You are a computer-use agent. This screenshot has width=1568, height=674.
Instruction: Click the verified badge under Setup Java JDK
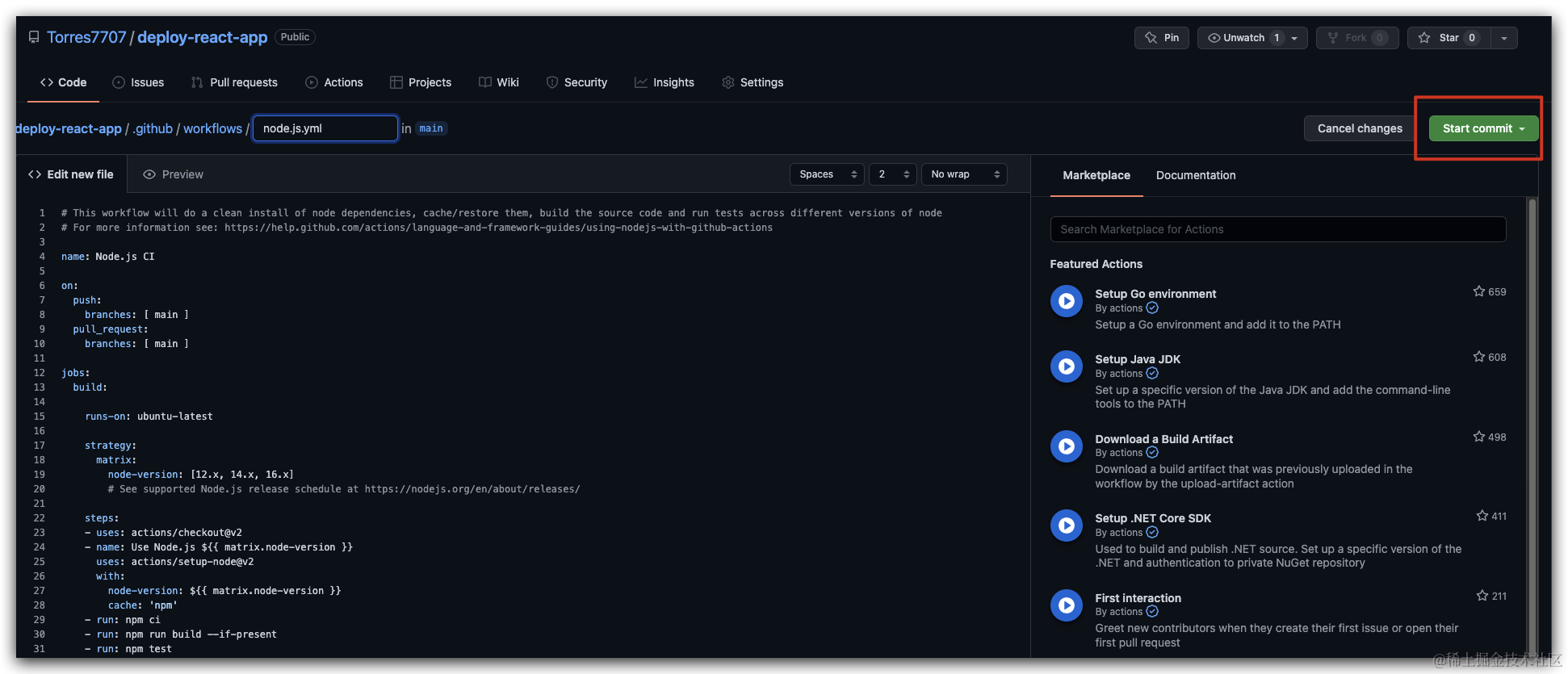(1152, 374)
